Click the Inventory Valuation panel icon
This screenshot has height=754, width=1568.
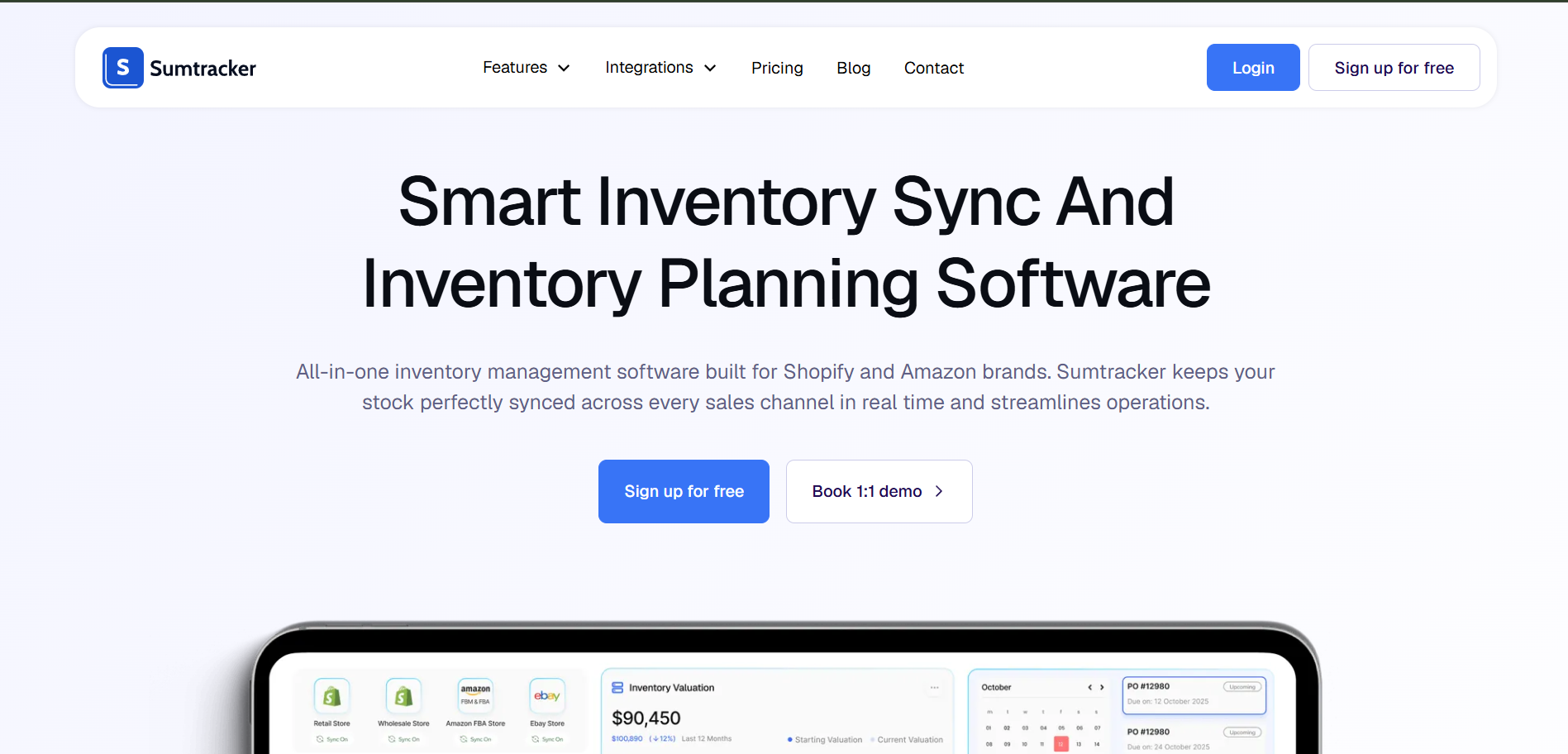[x=617, y=686]
